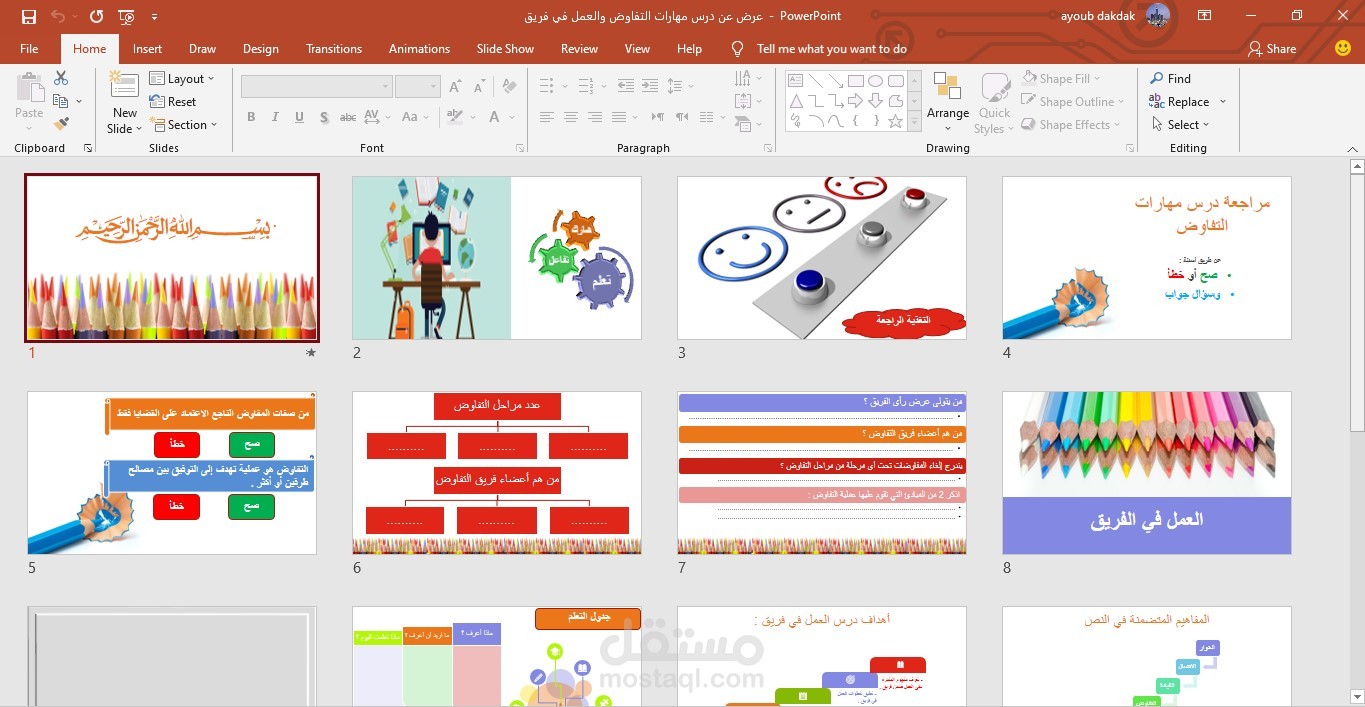Toggle Center paragraph alignment
1365x707 pixels.
pos(570,117)
